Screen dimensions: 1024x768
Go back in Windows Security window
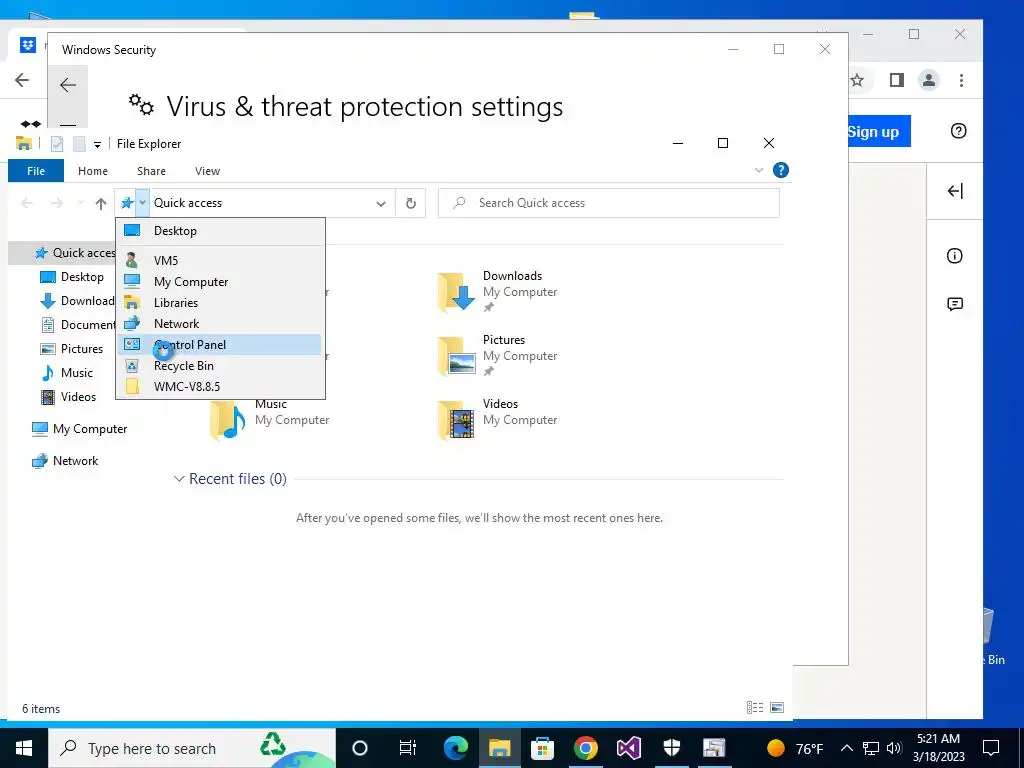(x=68, y=85)
